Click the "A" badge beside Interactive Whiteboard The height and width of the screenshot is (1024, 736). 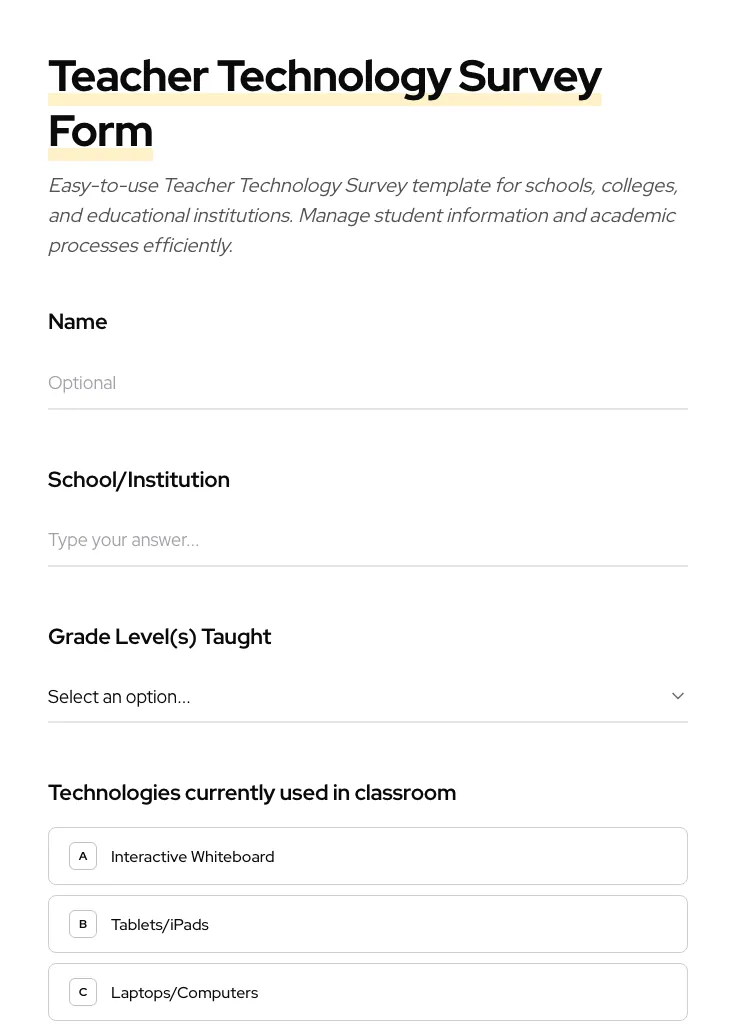point(83,856)
